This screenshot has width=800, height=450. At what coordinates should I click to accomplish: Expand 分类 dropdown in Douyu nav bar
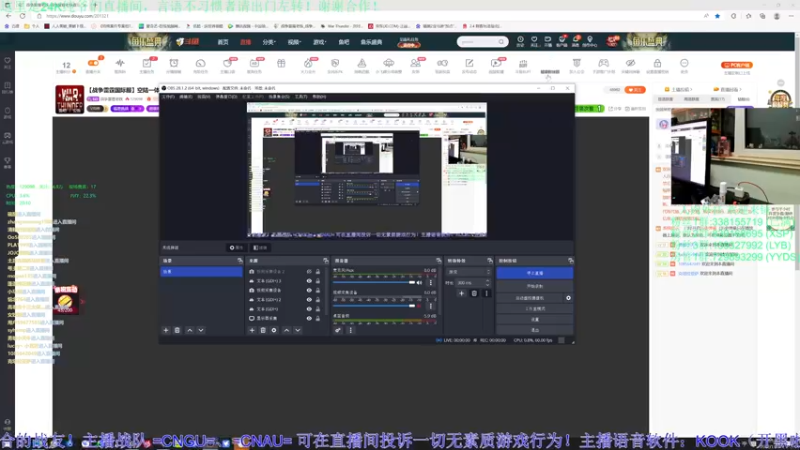pyautogui.click(x=269, y=42)
